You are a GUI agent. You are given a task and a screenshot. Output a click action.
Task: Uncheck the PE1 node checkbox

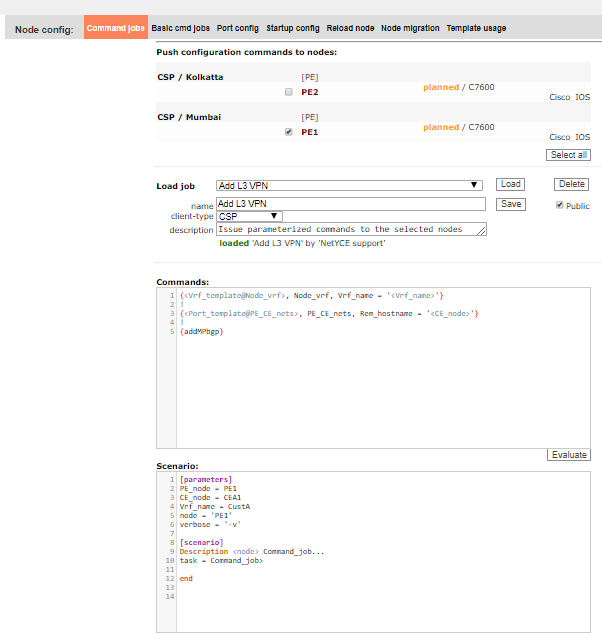(x=289, y=131)
